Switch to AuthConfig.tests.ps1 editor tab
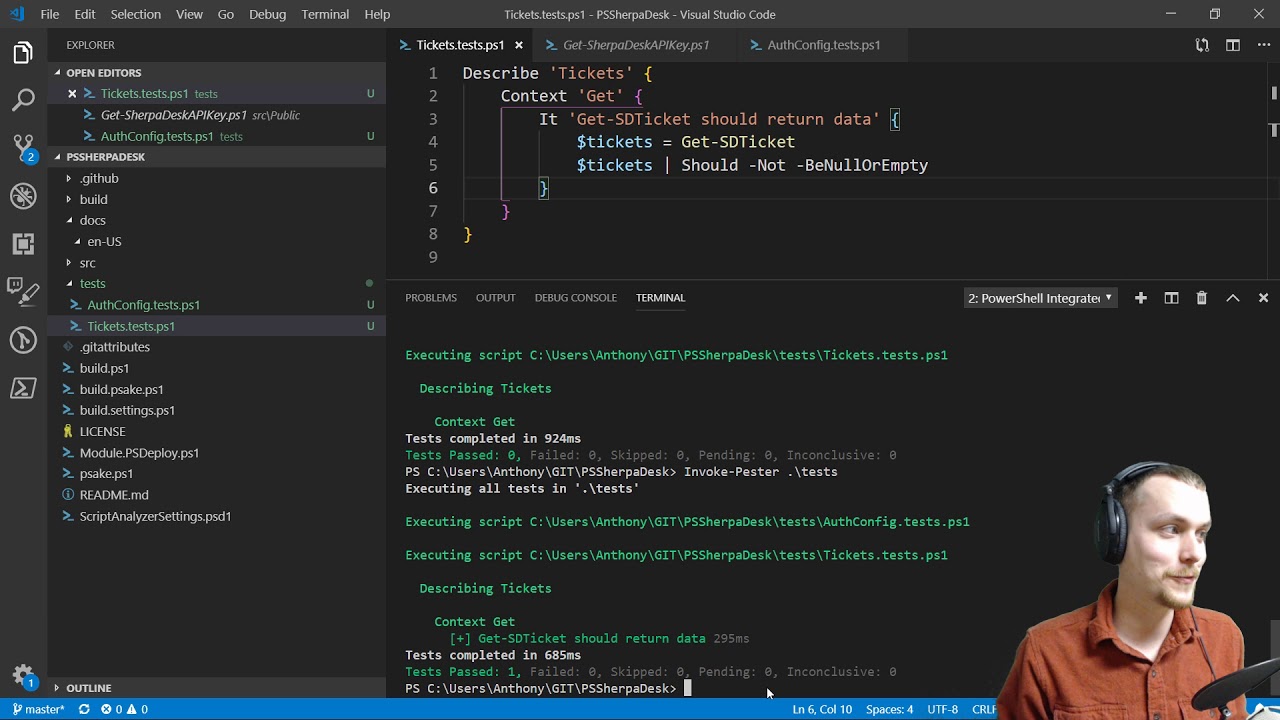 click(x=823, y=45)
